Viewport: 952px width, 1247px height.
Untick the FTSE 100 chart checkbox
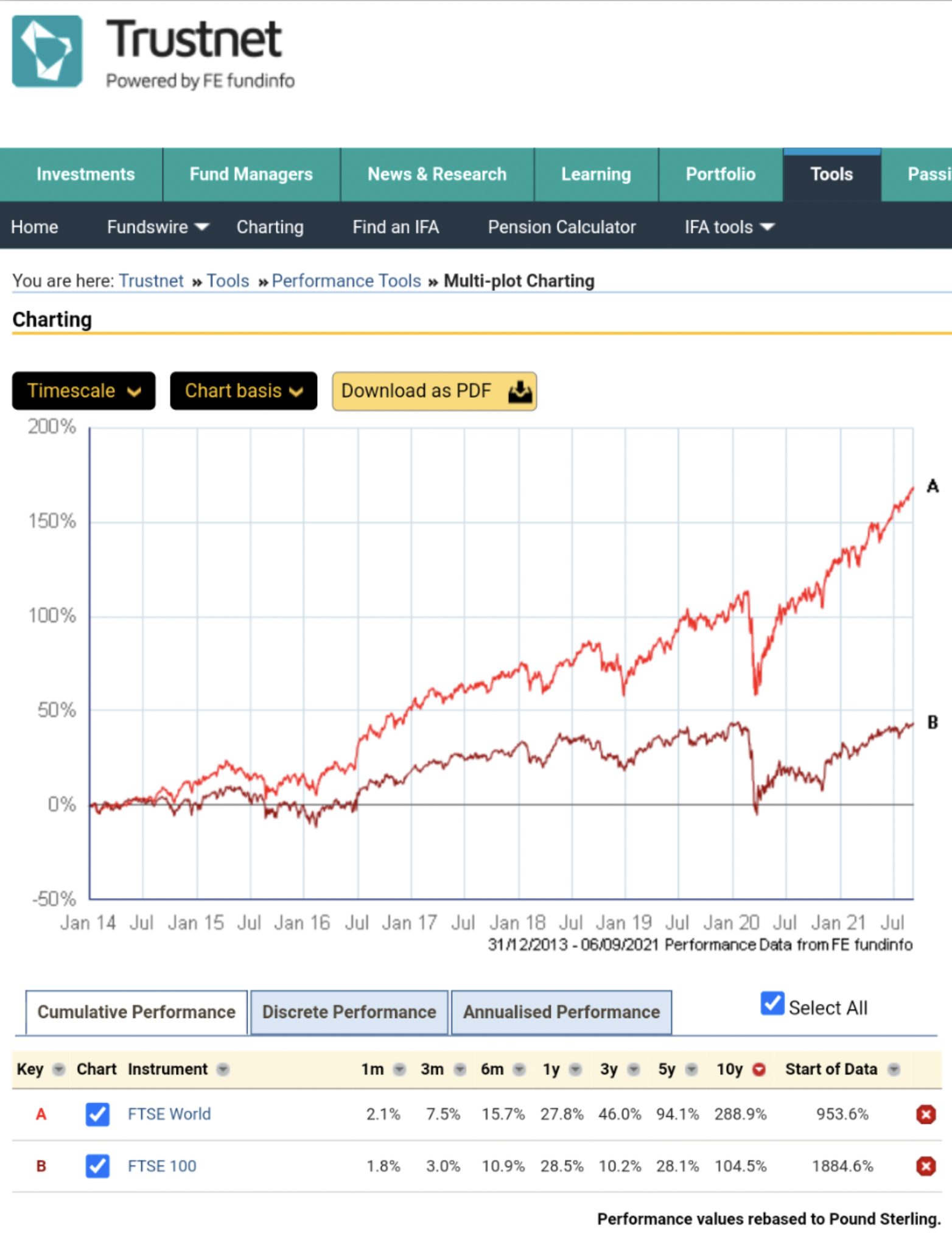97,1166
